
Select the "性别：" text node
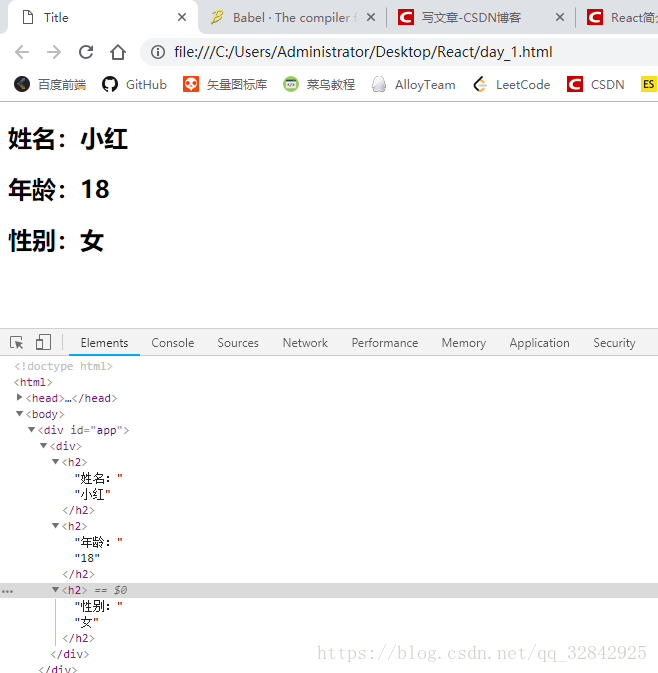coord(99,606)
